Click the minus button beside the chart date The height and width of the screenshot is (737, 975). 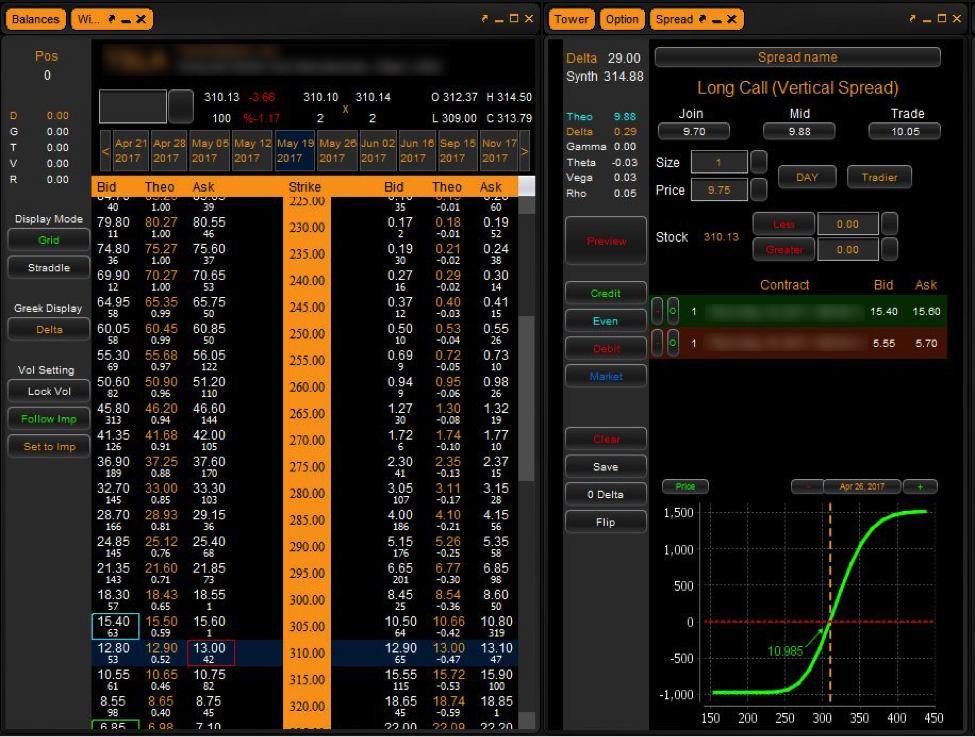click(807, 487)
